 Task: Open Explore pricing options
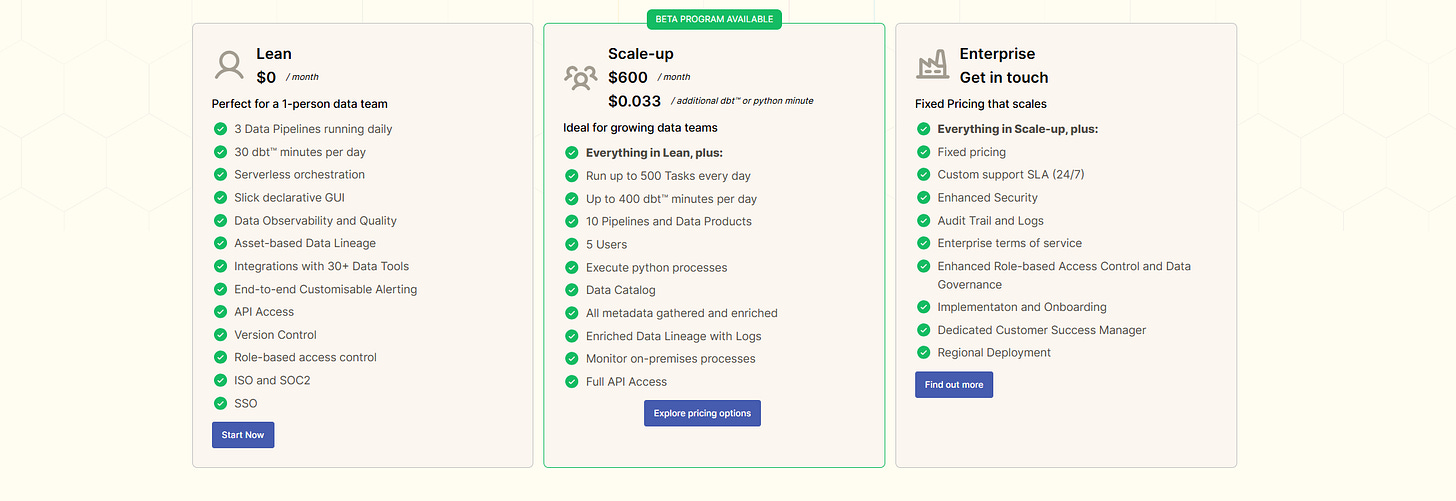(x=702, y=413)
